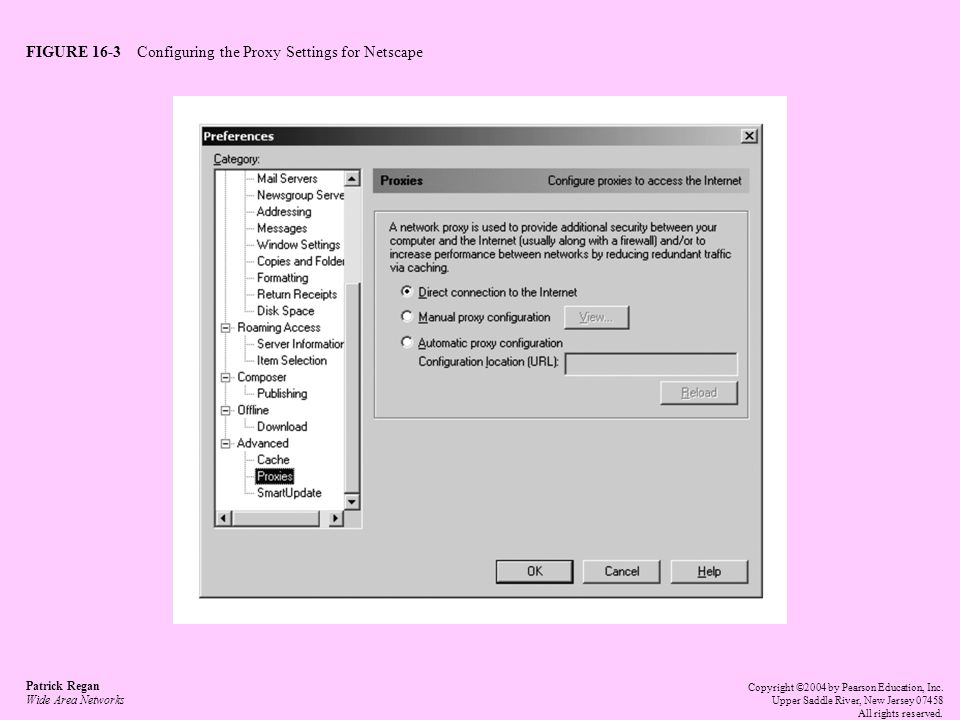Viewport: 960px width, 720px height.
Task: Collapse the Offline category node
Action: tap(225, 410)
